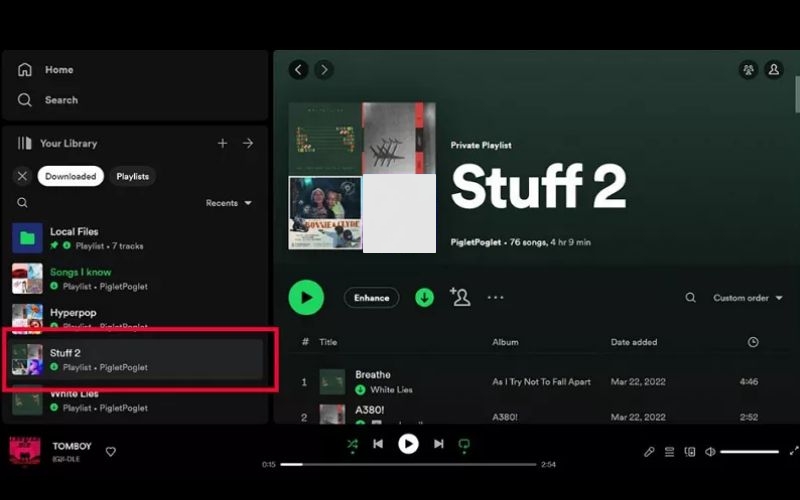Viewport: 800px width, 500px height.
Task: Click the TOMBOY now-playing cover art
Action: click(x=25, y=452)
